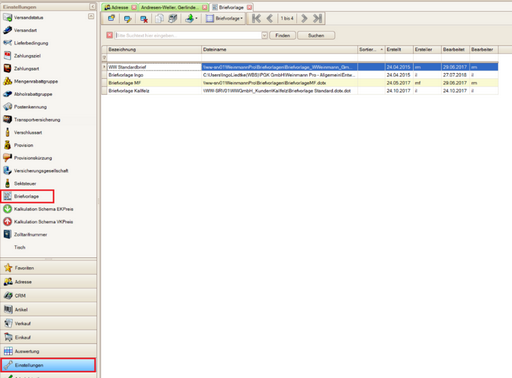Click the edit record toolbar icon
512x378 pixels.
(127, 19)
